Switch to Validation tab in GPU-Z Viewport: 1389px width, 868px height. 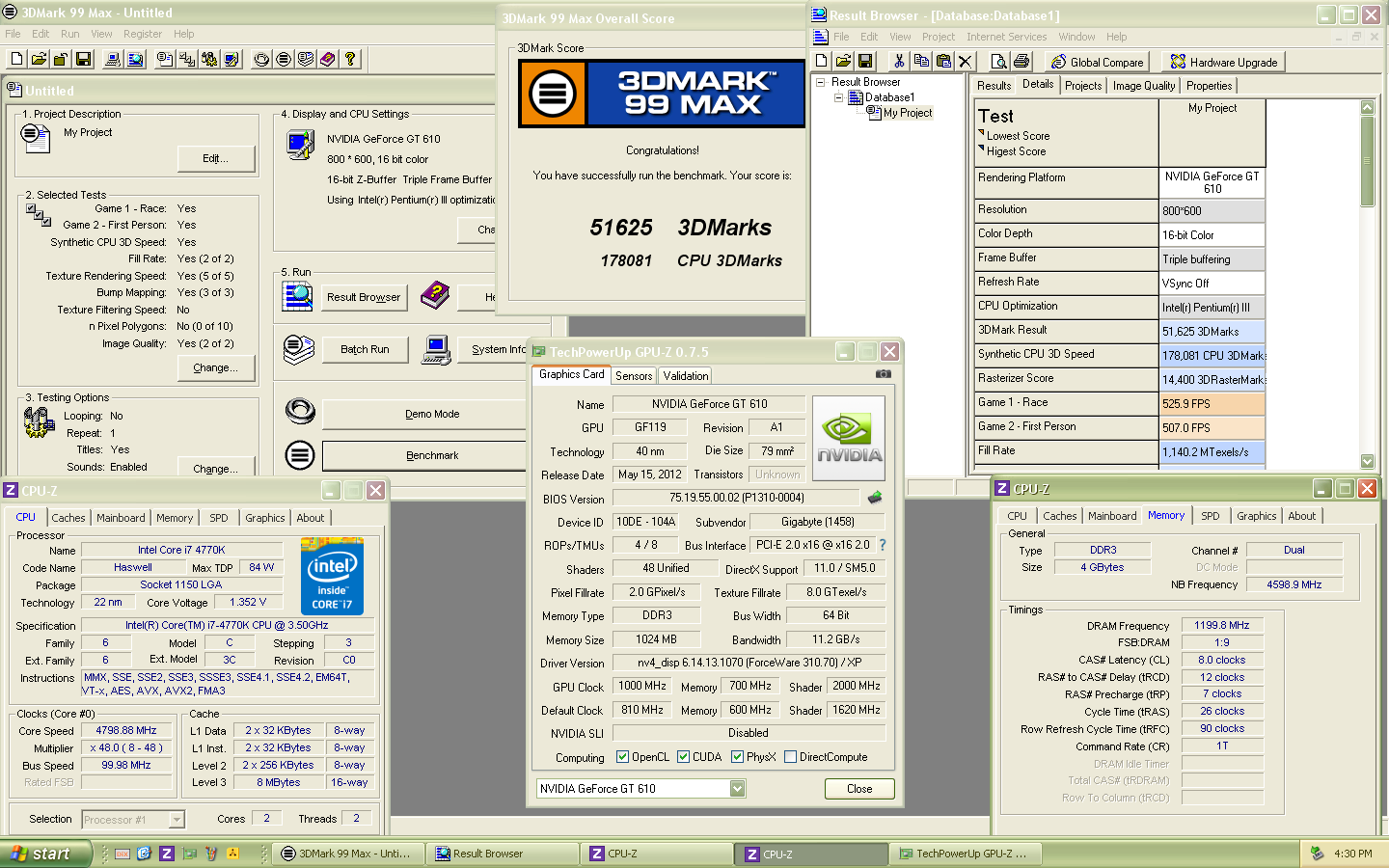pos(686,376)
